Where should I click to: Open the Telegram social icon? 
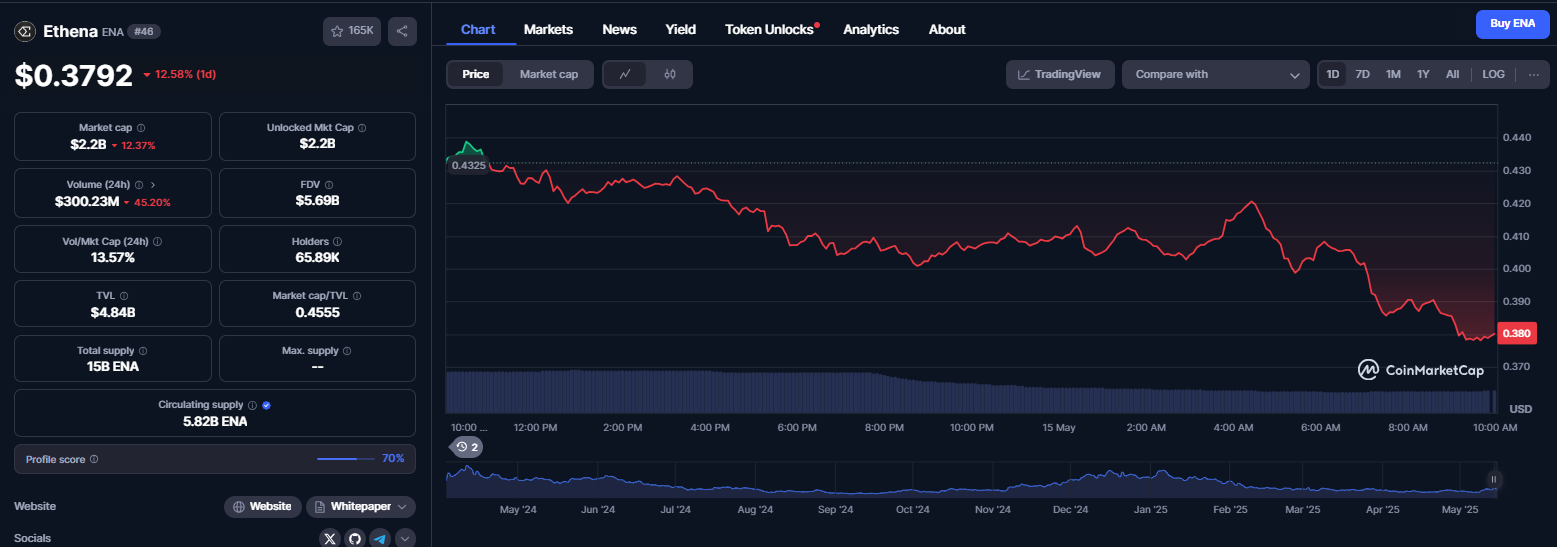[x=379, y=539]
